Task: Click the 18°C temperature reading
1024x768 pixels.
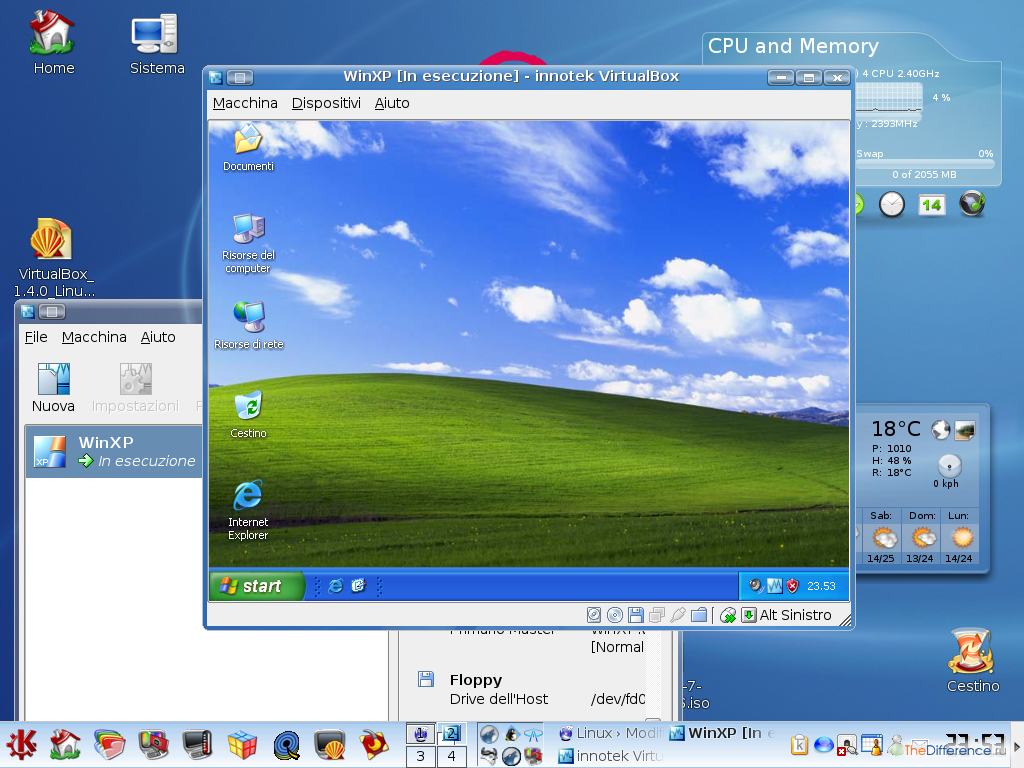Action: (896, 428)
